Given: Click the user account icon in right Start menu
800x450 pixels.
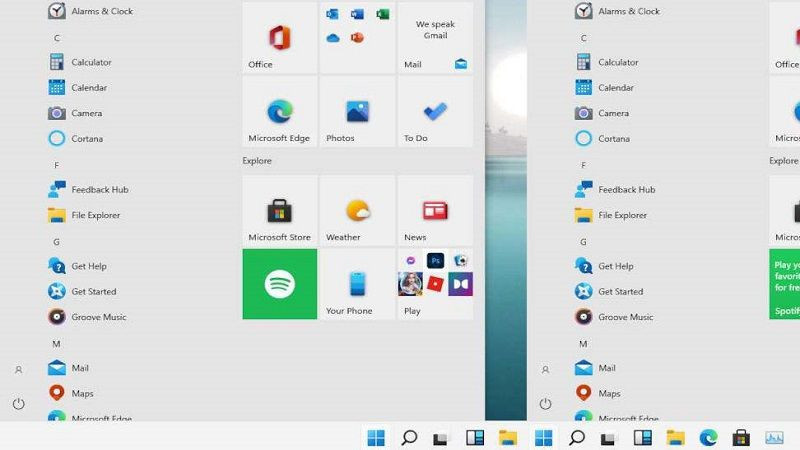Looking at the screenshot, I should pyautogui.click(x=545, y=370).
